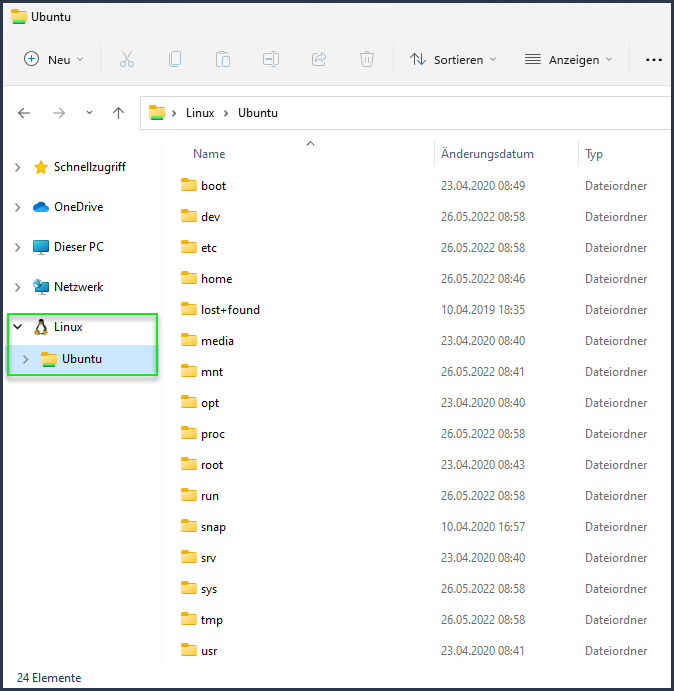
Task: Sort by the Typ column header
Action: pyautogui.click(x=594, y=154)
